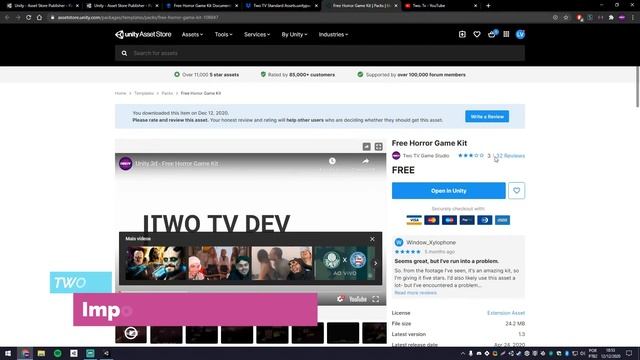Screen dimensions: 640x360
Task: Click the video Share arrow icon
Action: point(365,161)
